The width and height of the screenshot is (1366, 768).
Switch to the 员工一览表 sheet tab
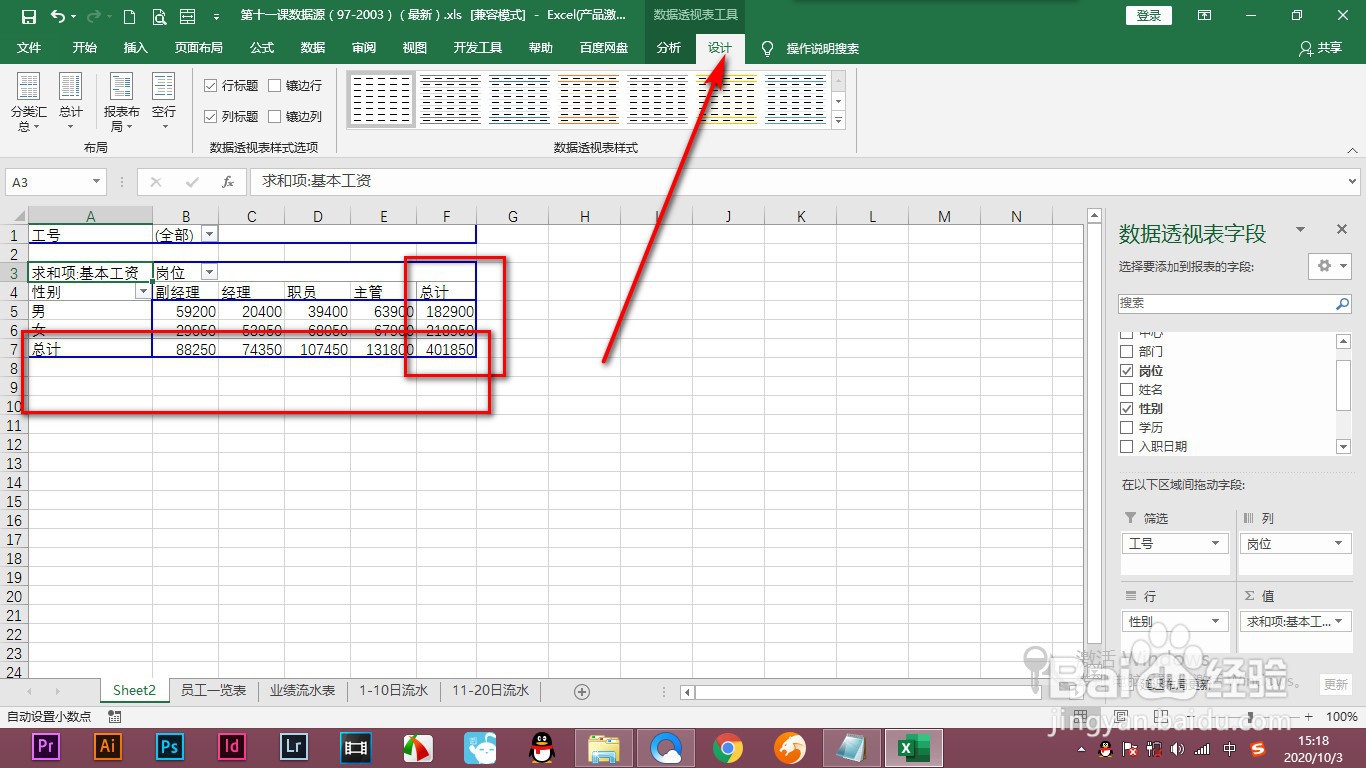tap(213, 691)
